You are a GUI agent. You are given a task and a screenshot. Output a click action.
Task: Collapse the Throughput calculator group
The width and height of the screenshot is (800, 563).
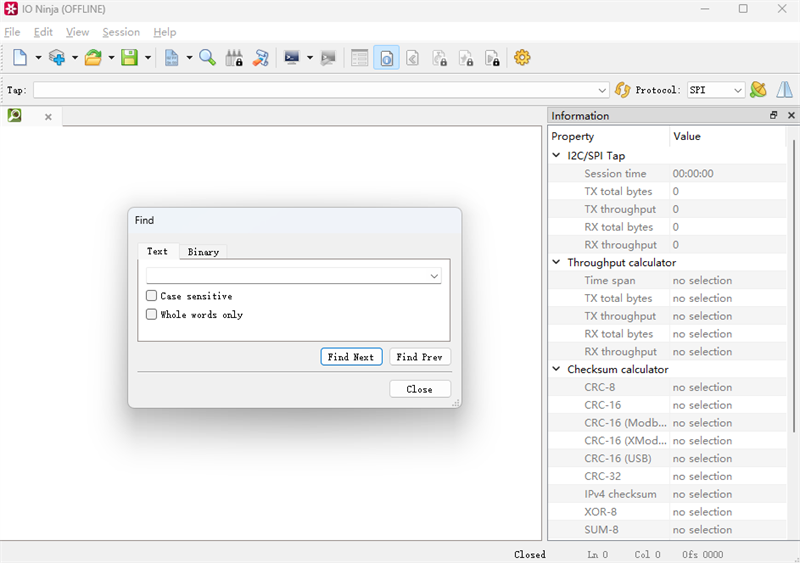557,262
